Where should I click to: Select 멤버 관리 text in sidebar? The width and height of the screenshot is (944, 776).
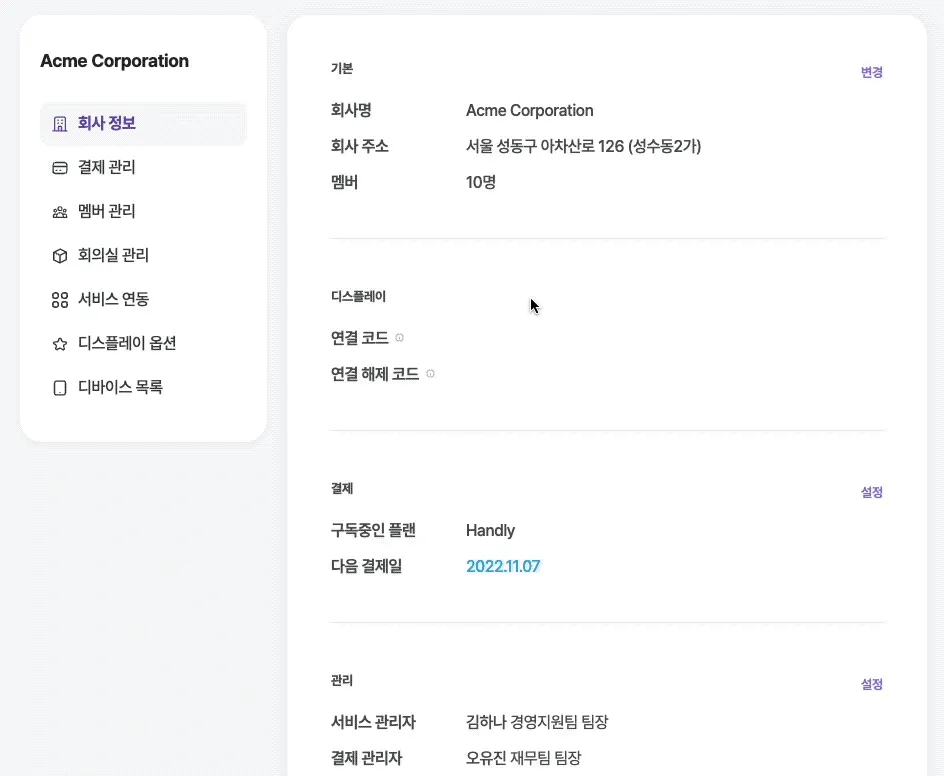pyautogui.click(x=107, y=212)
